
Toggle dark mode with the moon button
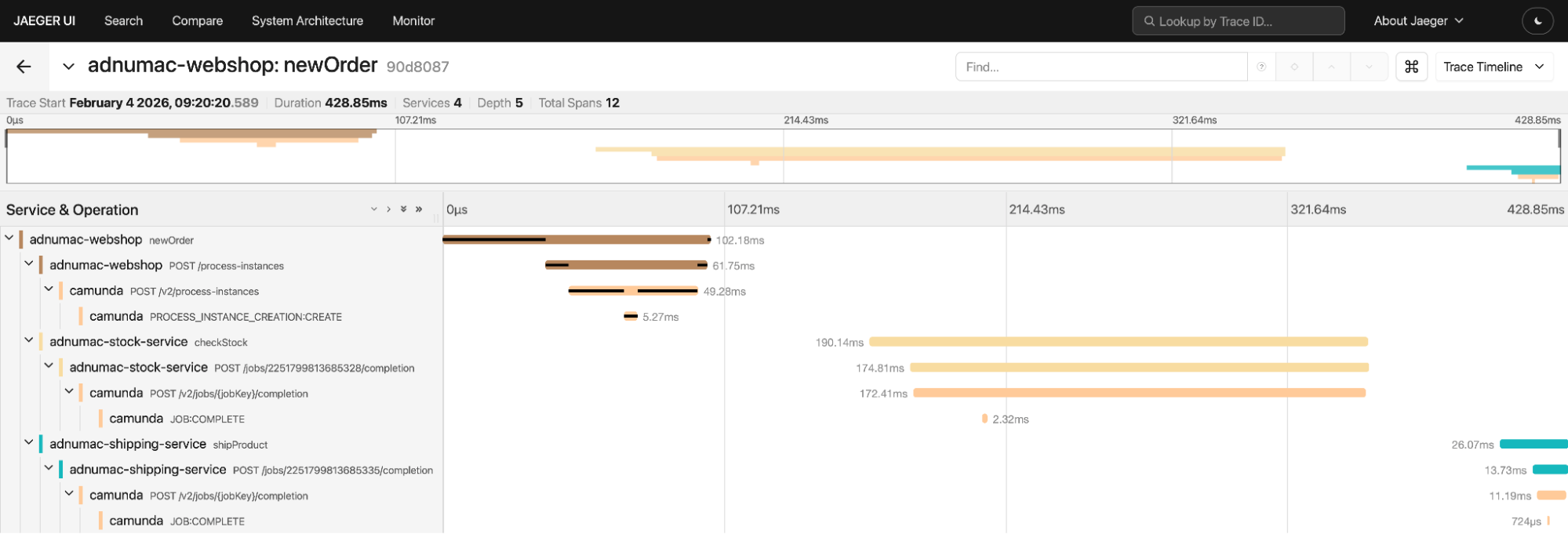1537,21
